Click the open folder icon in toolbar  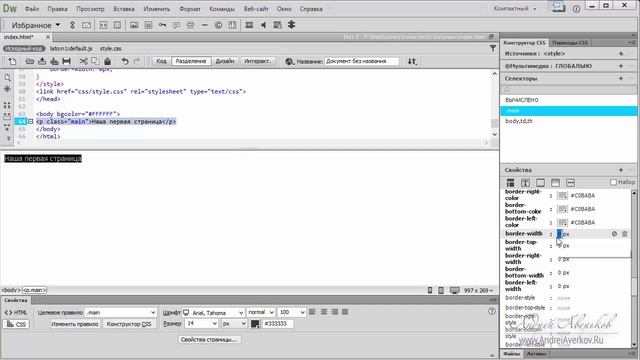pos(30,61)
